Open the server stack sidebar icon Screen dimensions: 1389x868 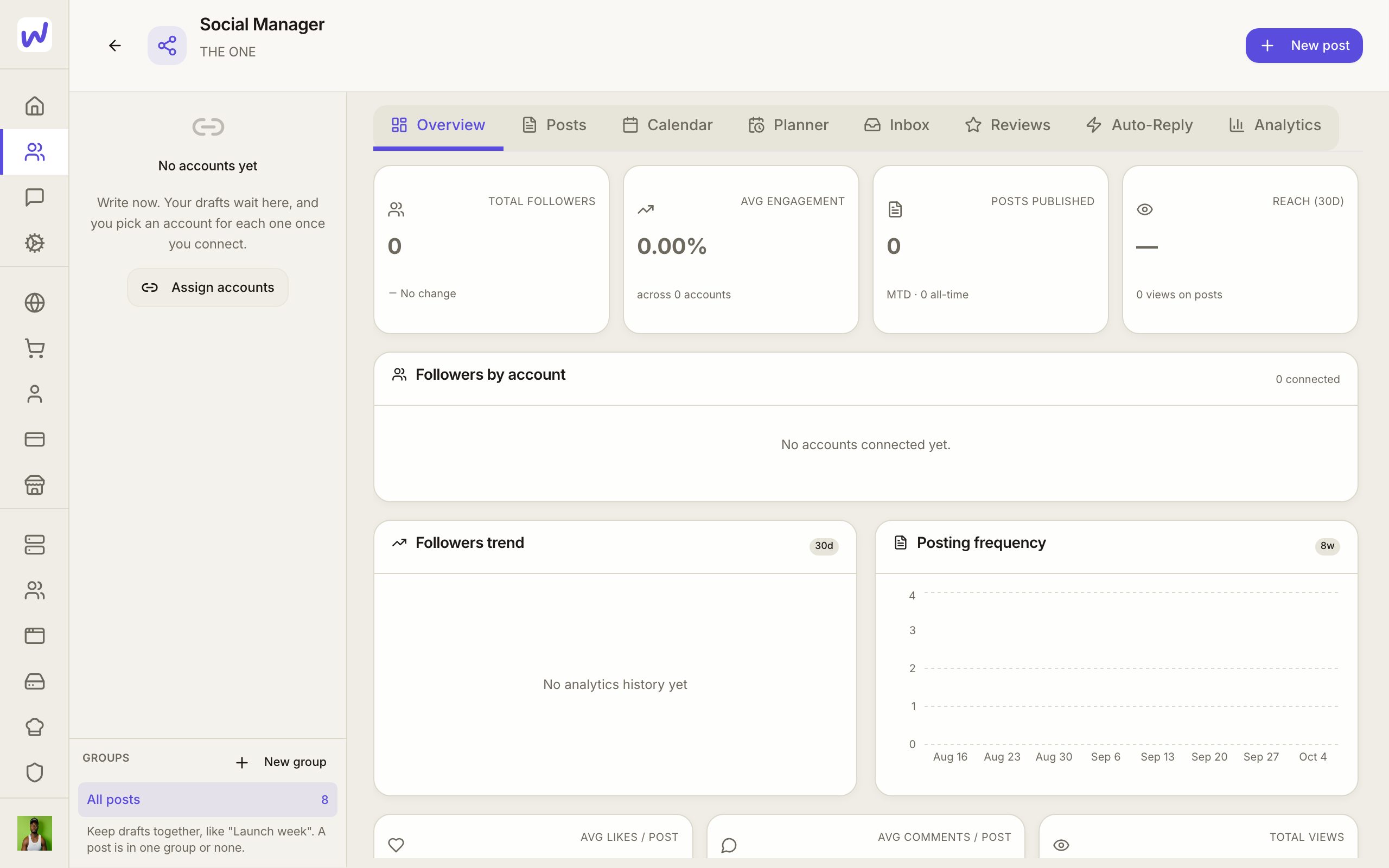pyautogui.click(x=34, y=545)
